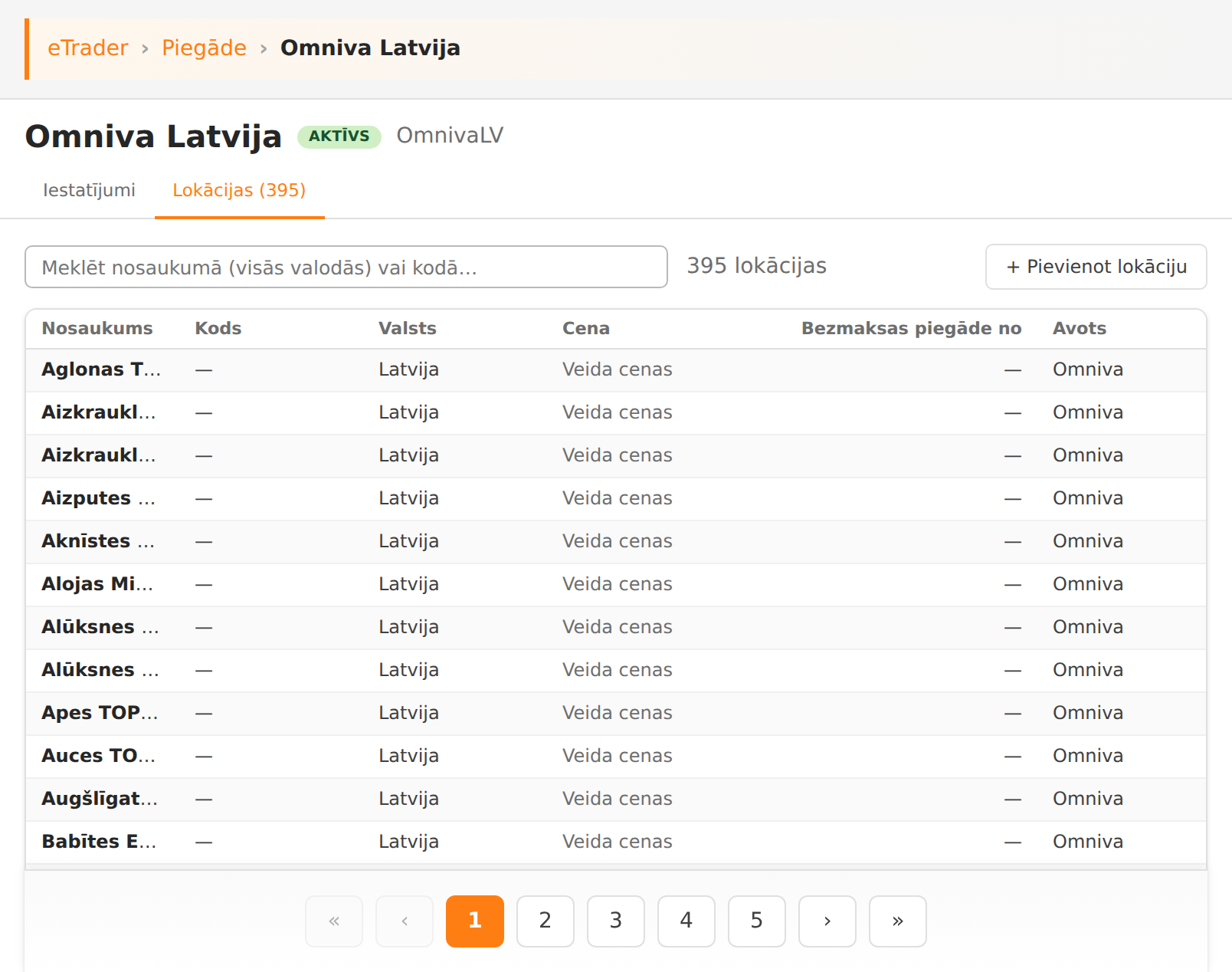Viewport: 1232px width, 972px height.
Task: Open the Babītes E... location row
Action: 616,842
